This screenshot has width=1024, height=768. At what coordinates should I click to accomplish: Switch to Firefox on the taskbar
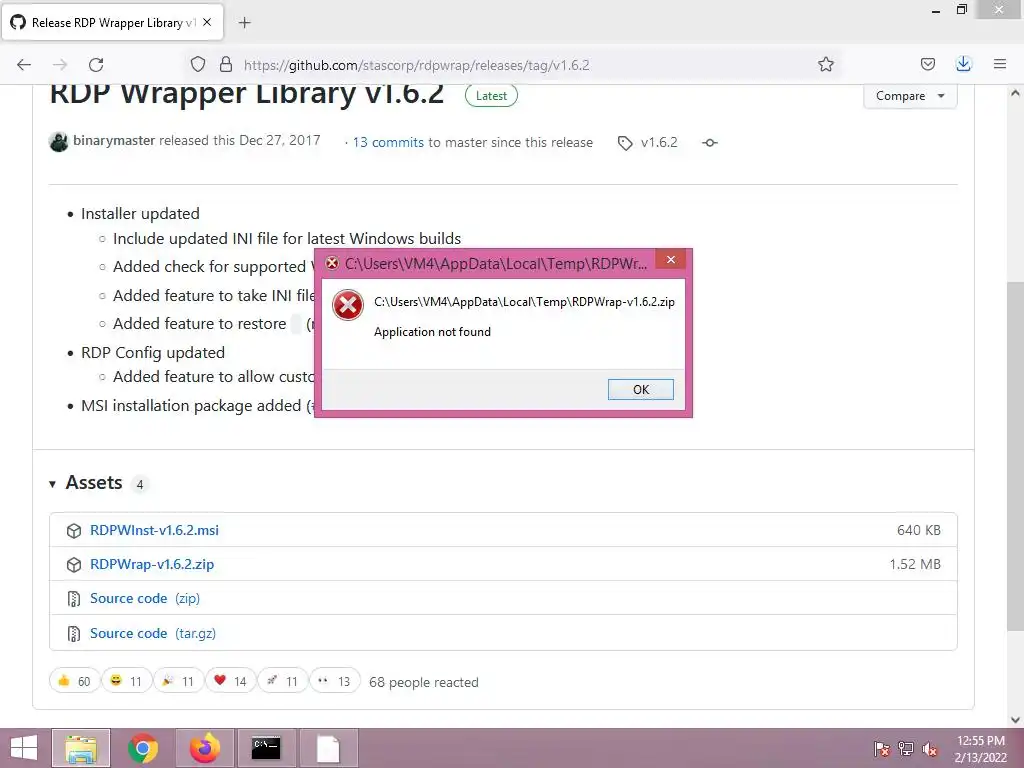click(x=204, y=748)
